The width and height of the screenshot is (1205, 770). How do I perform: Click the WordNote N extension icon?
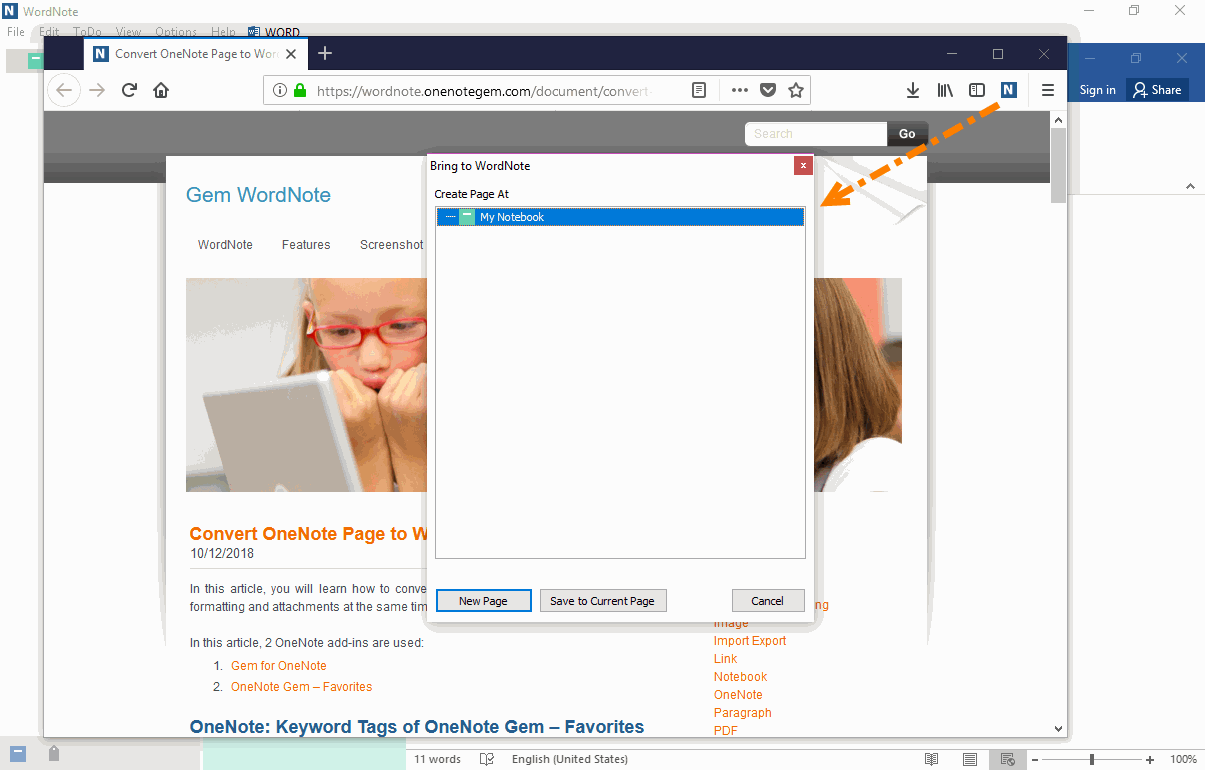pyautogui.click(x=1009, y=90)
